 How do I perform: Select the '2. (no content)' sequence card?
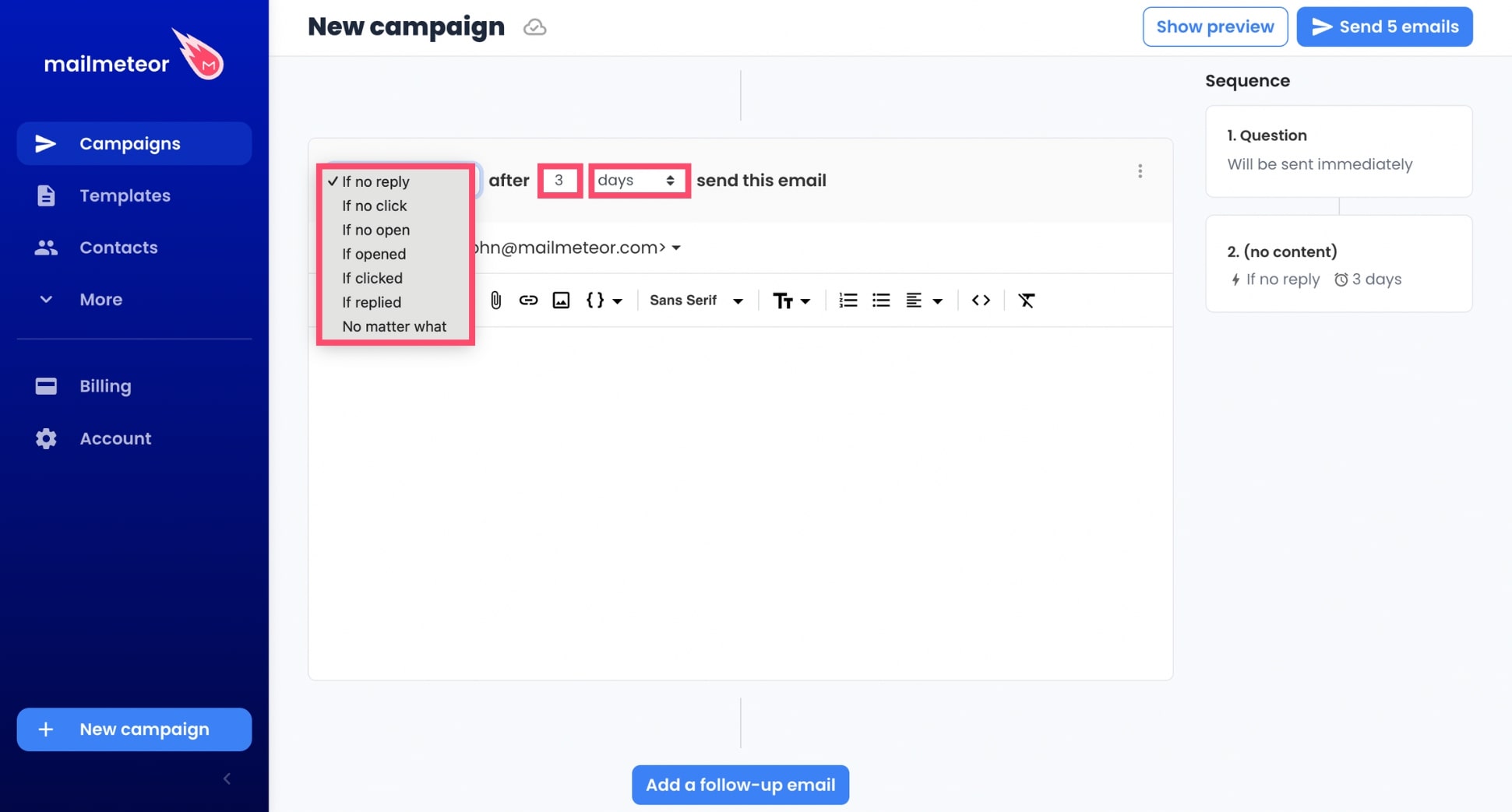click(x=1338, y=264)
